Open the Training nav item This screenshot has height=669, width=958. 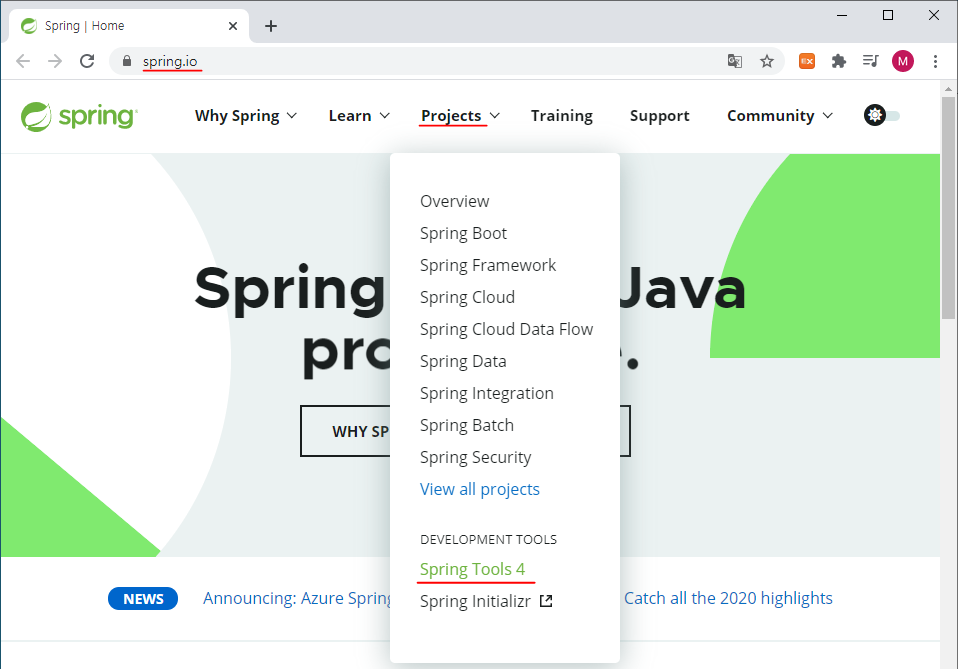(561, 115)
